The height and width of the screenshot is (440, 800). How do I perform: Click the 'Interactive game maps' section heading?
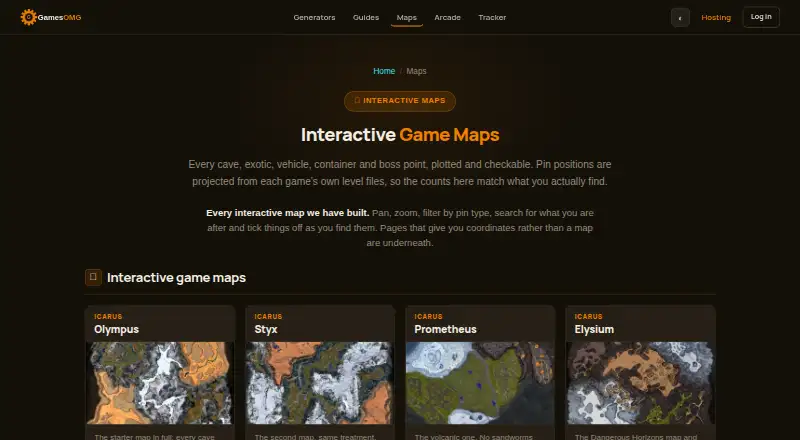(x=177, y=277)
